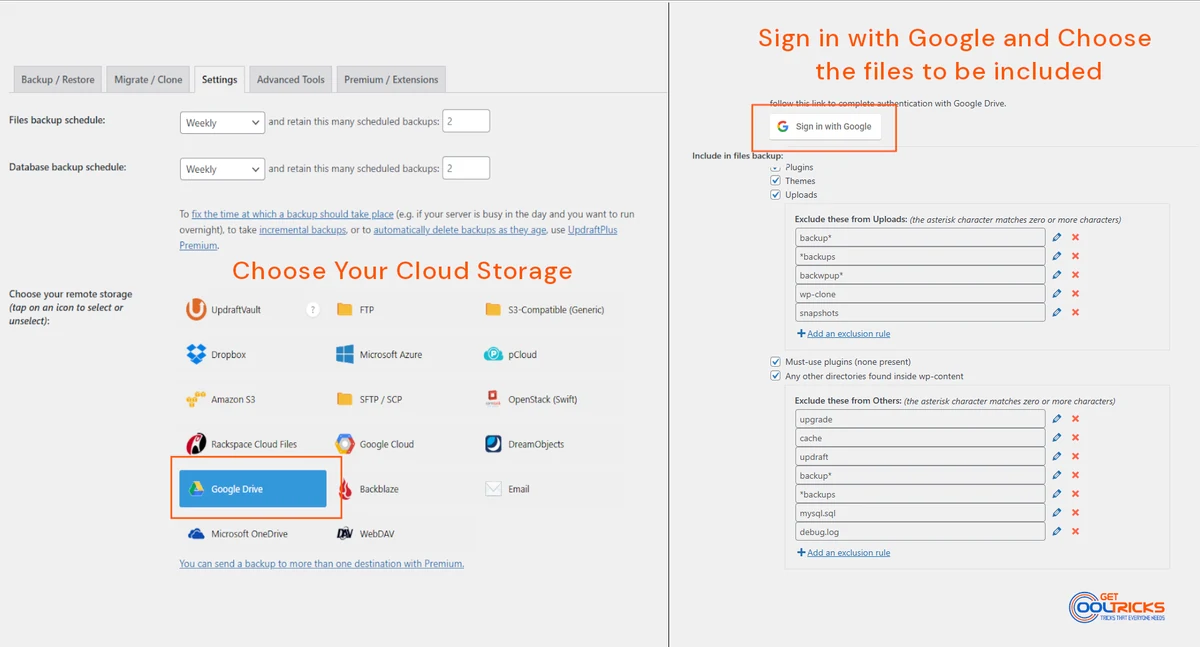Select UpdraftVault as remote storage
Screen dimensions: 1200x647
[x=224, y=310]
